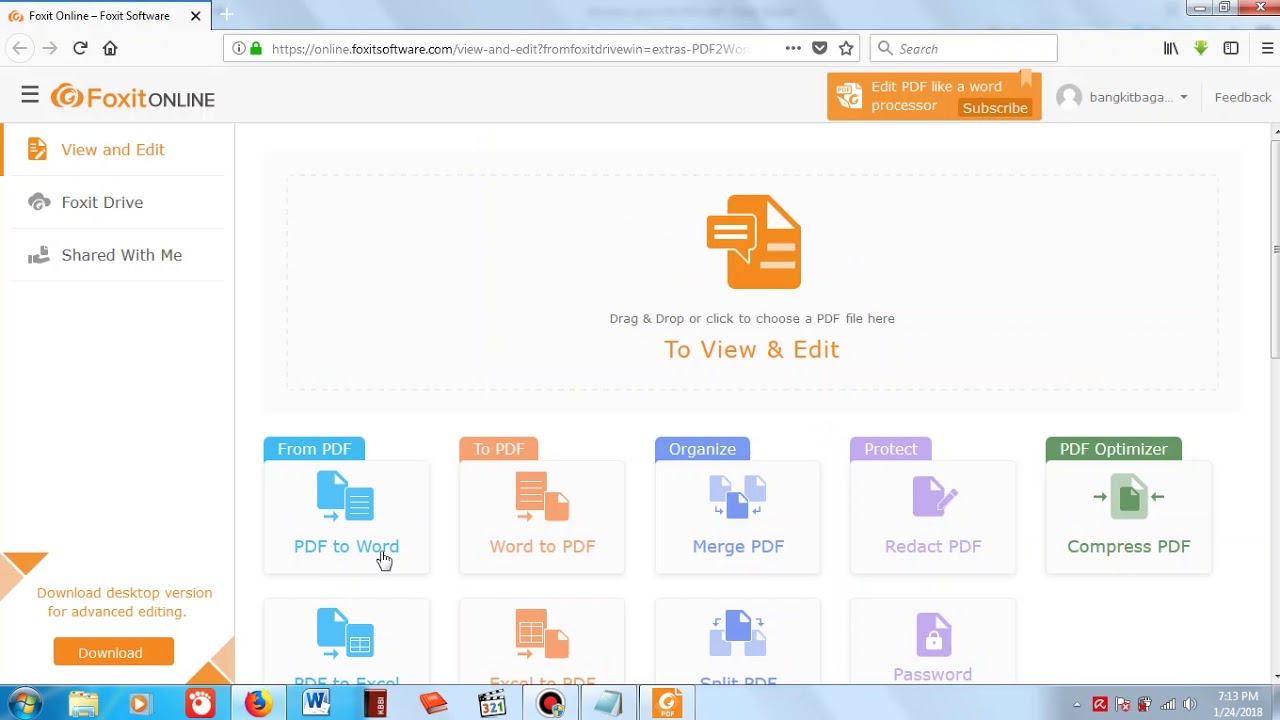The image size is (1280, 720).
Task: Open Shared With Me sidebar item
Action: [x=121, y=255]
